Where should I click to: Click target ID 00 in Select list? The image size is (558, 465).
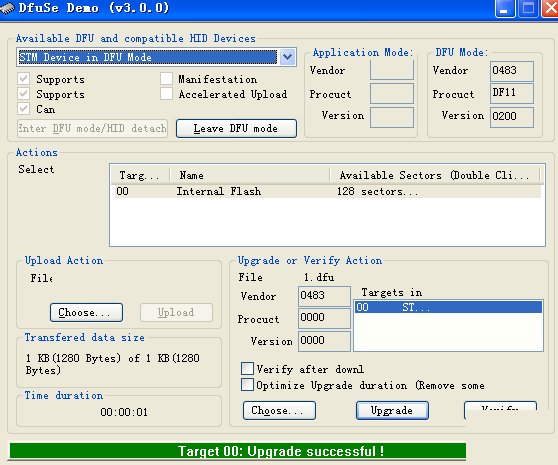122,191
